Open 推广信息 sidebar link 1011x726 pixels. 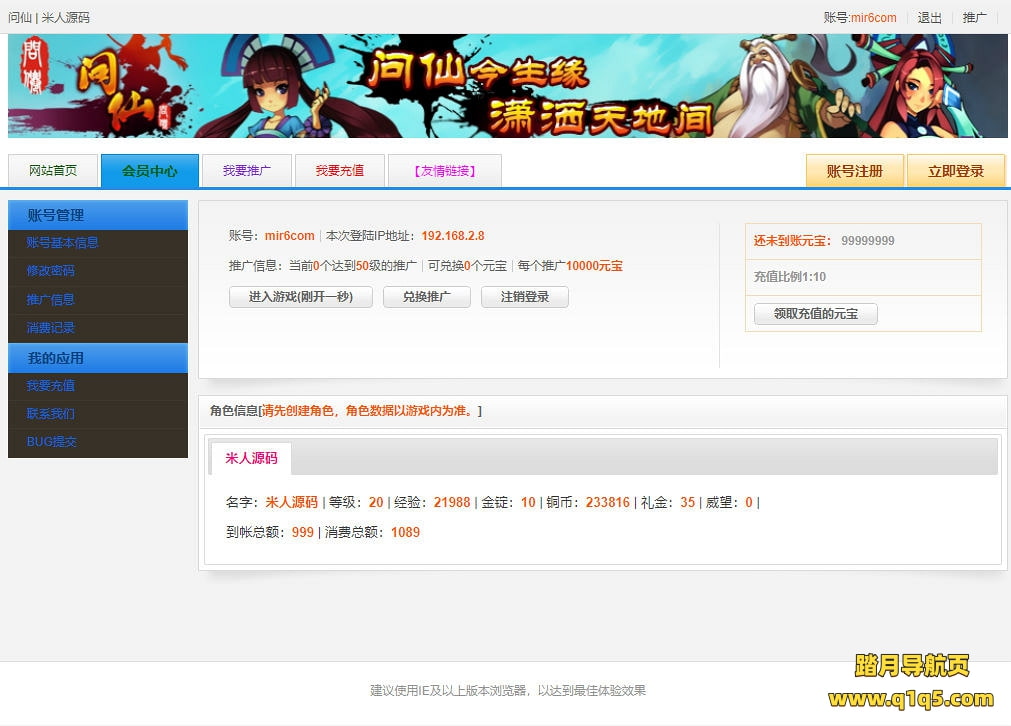coord(50,300)
